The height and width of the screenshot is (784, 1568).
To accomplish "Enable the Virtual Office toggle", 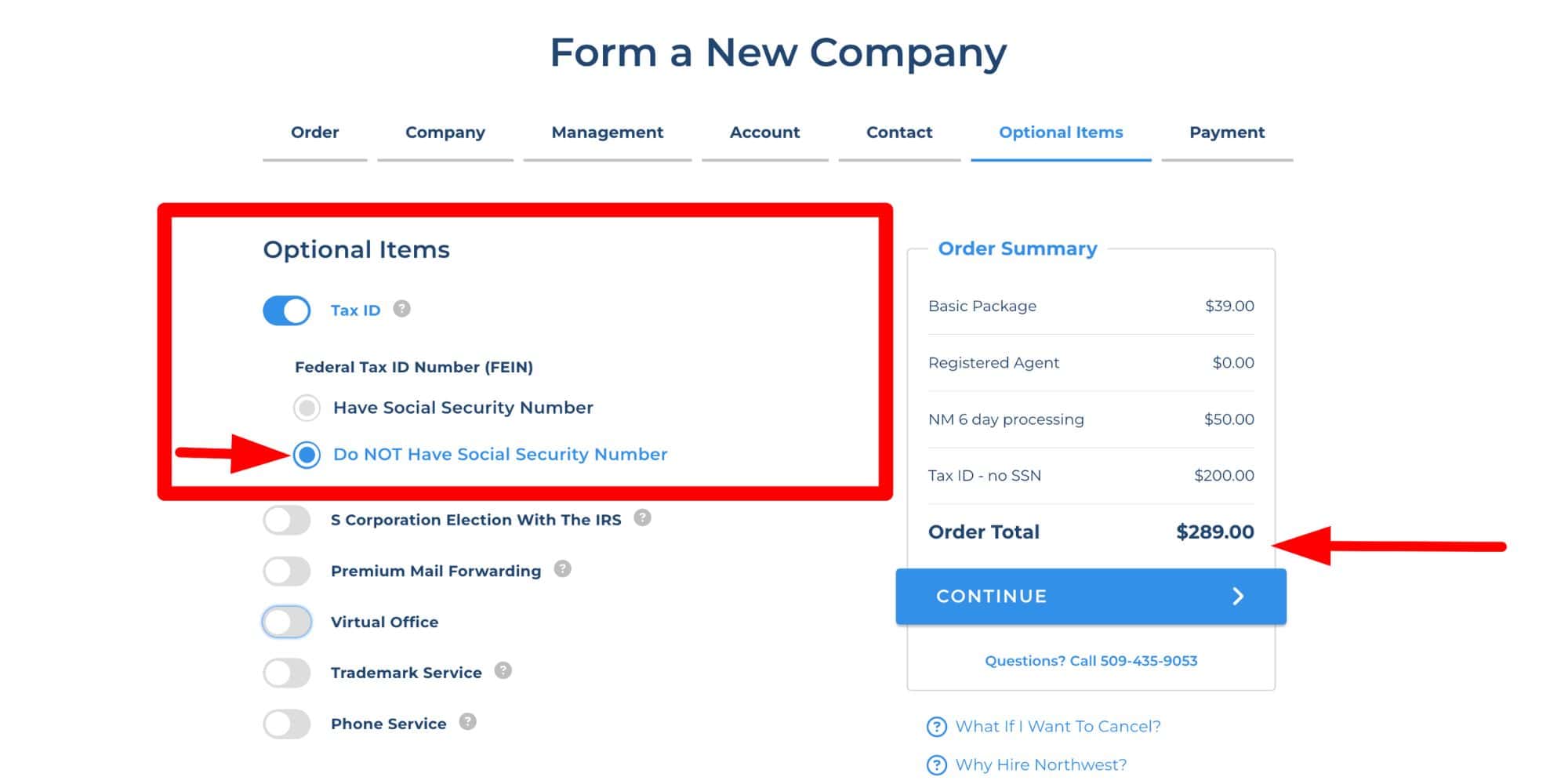I will [x=287, y=622].
